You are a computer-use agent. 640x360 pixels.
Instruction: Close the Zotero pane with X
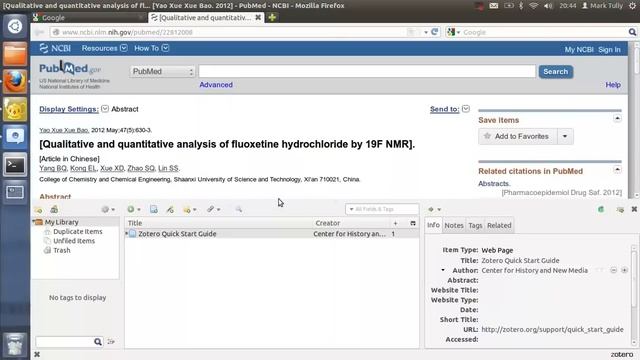tap(634, 209)
